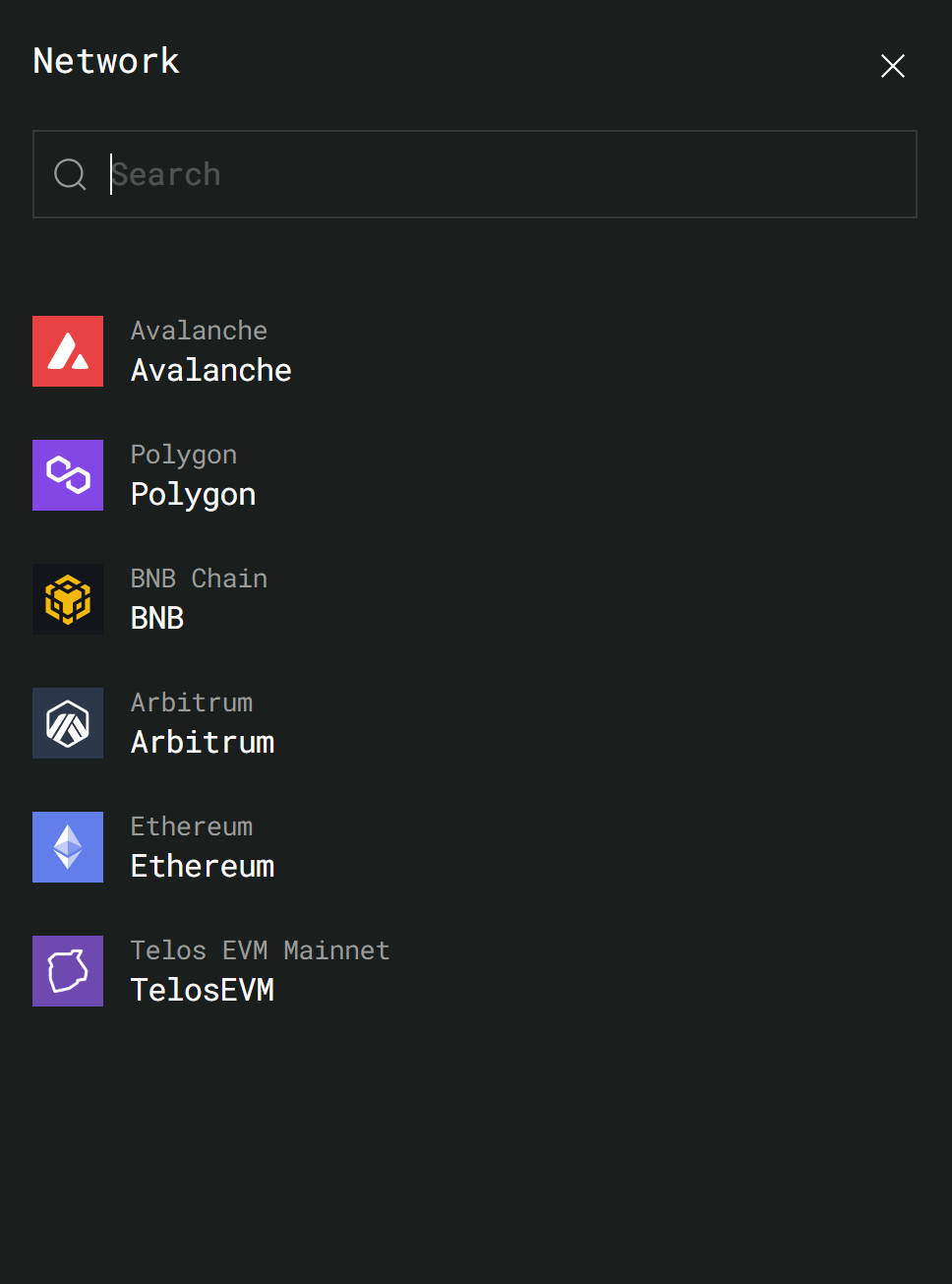Select the gray "Arbitrum" label

coord(192,703)
